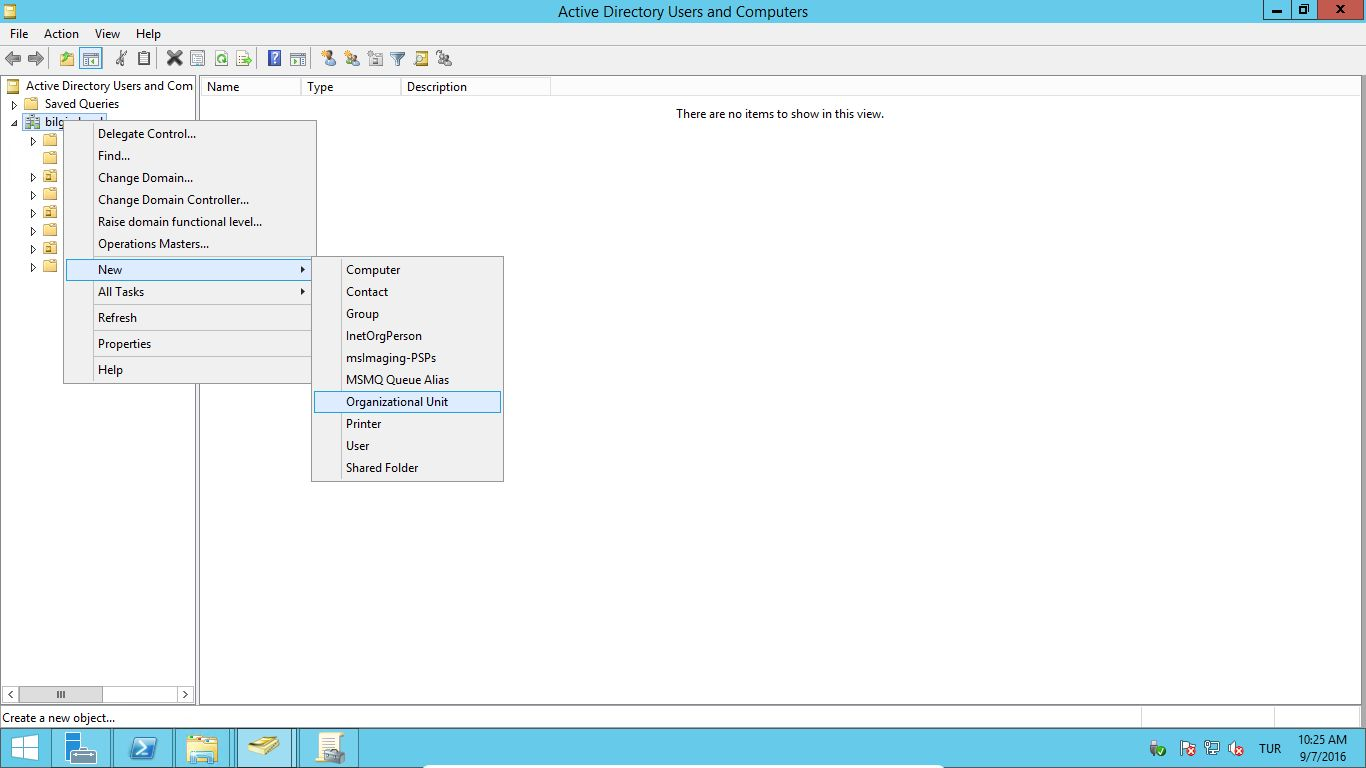
Task: Click the create new user toolbar icon
Action: click(x=328, y=59)
